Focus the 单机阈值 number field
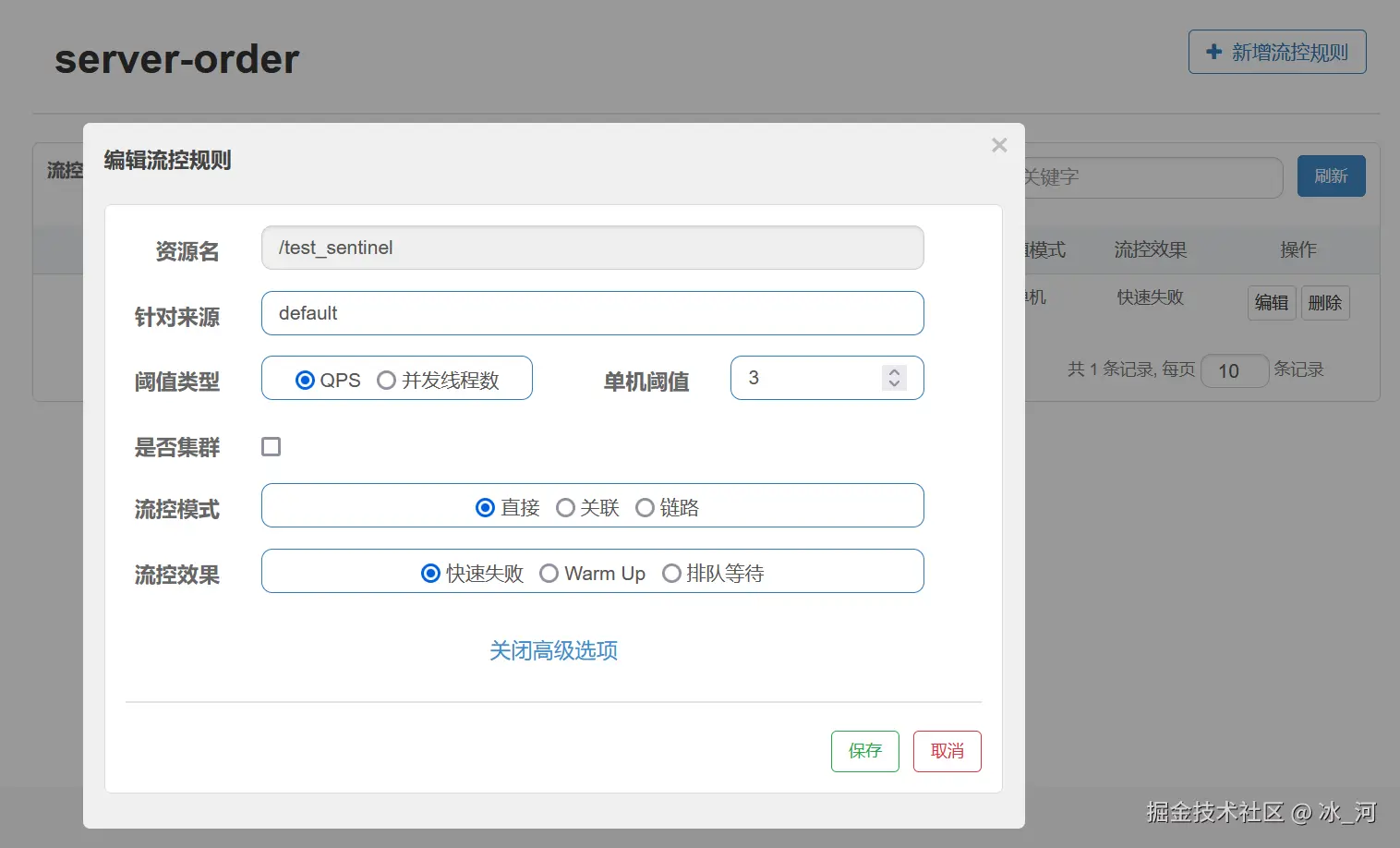 pyautogui.click(x=827, y=378)
